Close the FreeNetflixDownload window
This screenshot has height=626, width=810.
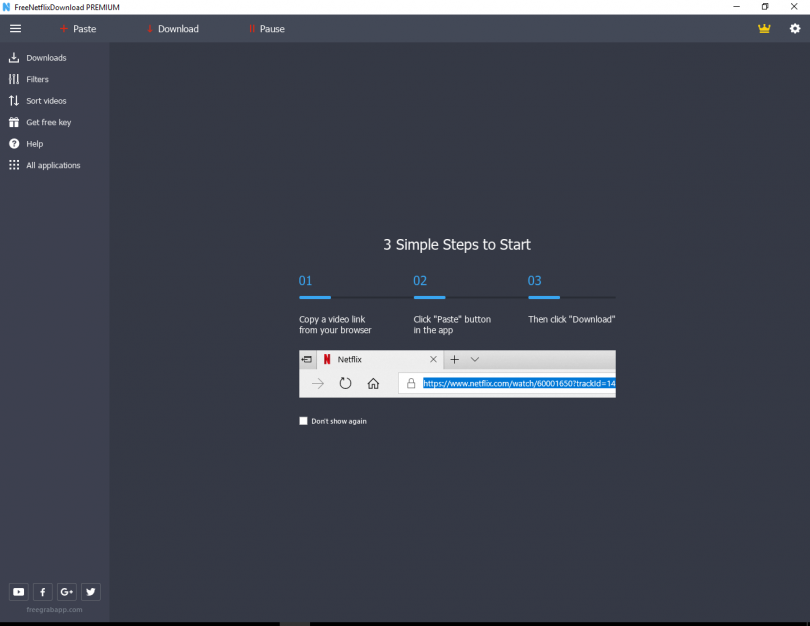point(794,7)
